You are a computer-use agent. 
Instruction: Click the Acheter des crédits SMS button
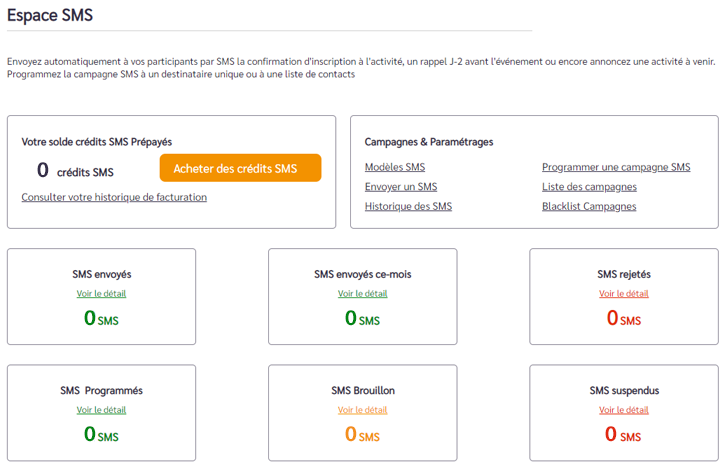click(240, 168)
